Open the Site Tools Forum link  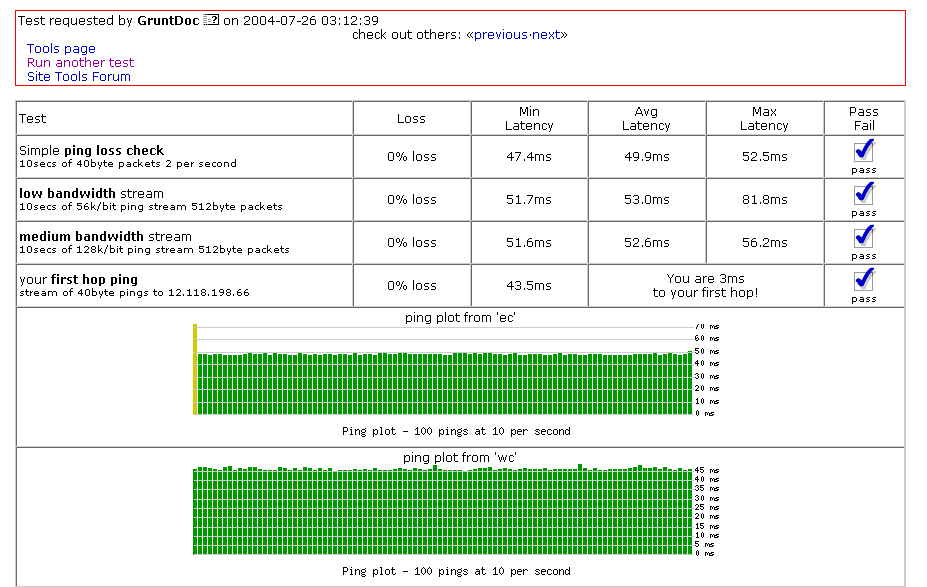click(x=79, y=77)
